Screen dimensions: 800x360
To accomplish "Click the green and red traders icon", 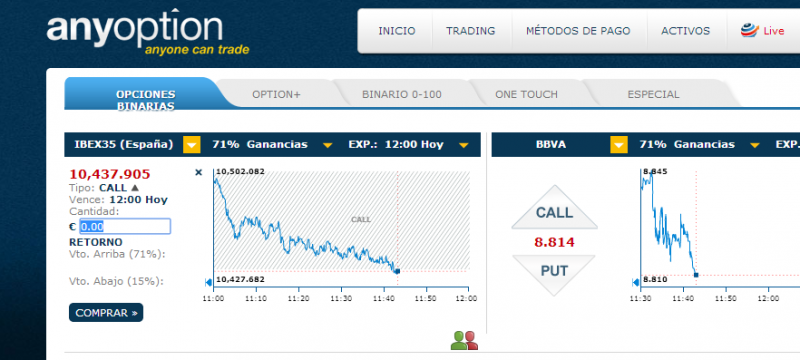I will pyautogui.click(x=464, y=340).
